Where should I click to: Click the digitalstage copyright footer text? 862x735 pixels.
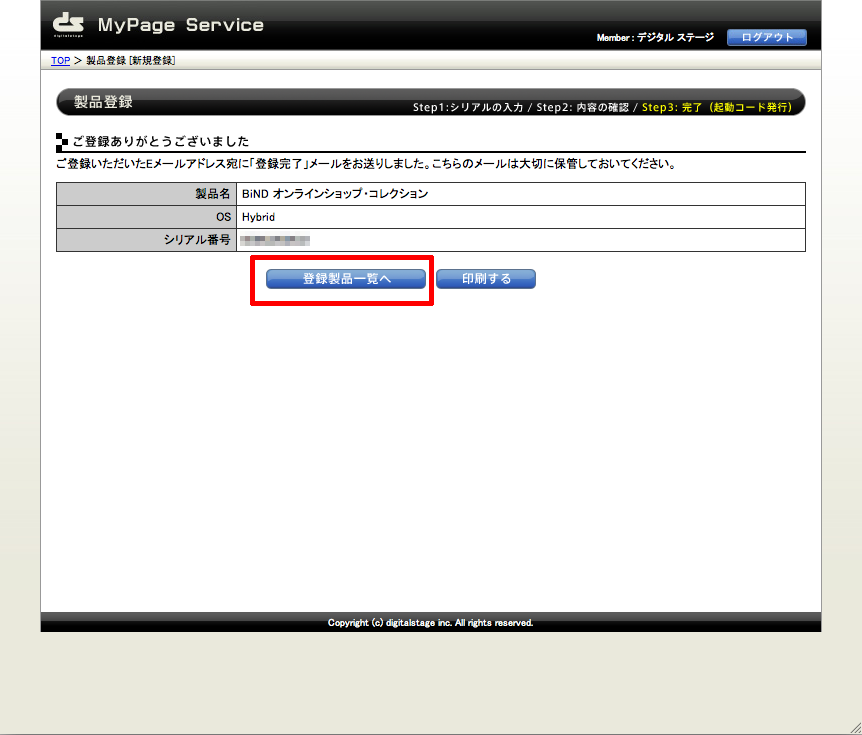coord(430,622)
